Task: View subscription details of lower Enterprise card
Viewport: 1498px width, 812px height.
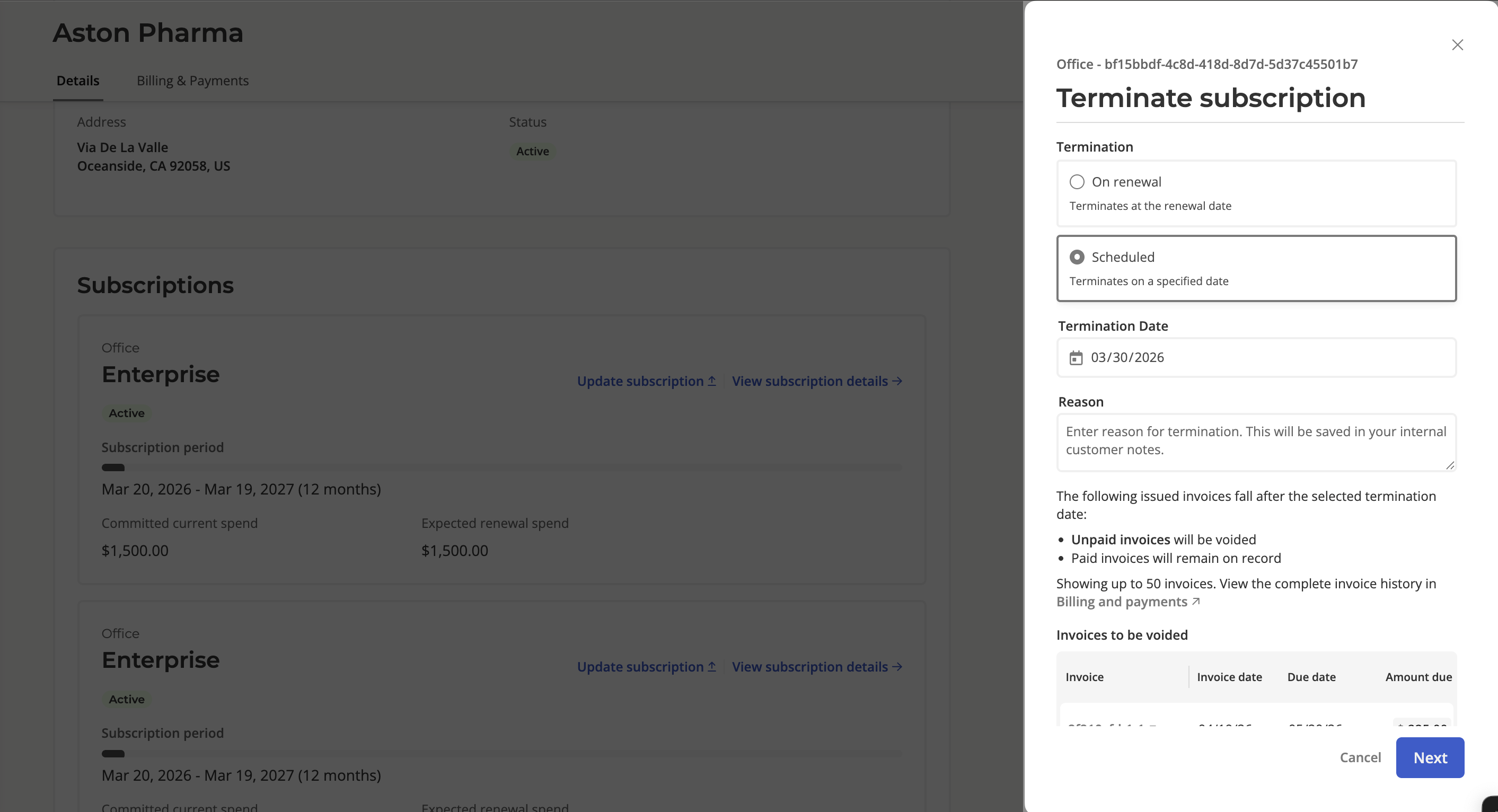Action: coord(817,667)
